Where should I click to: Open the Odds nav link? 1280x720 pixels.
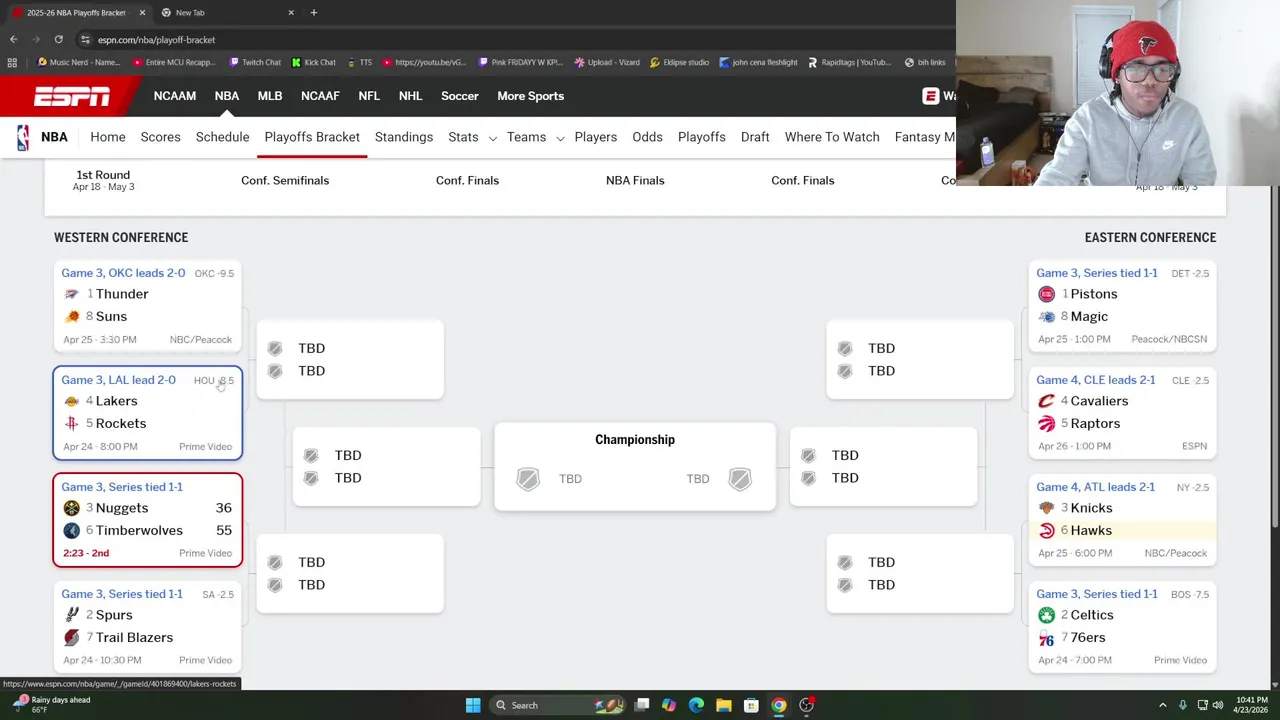(x=647, y=137)
